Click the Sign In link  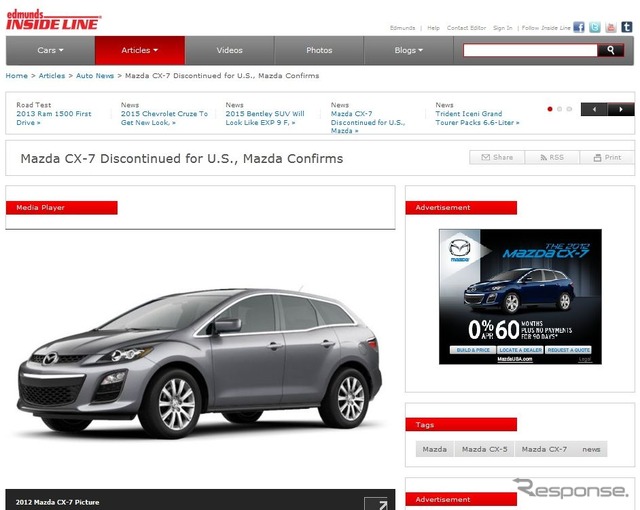(x=502, y=28)
